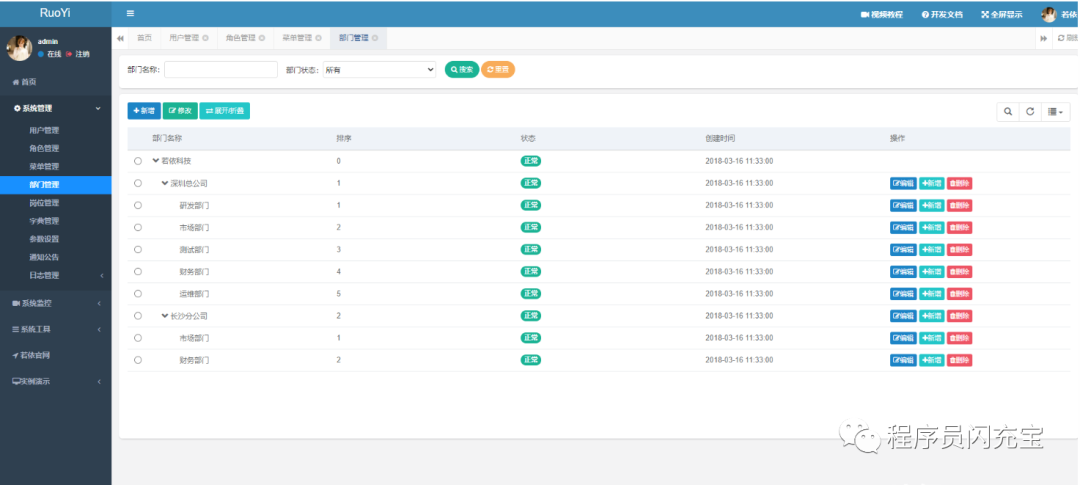Expand the 实例演示 sidebar menu
This screenshot has height=485, width=1080.
[56, 381]
